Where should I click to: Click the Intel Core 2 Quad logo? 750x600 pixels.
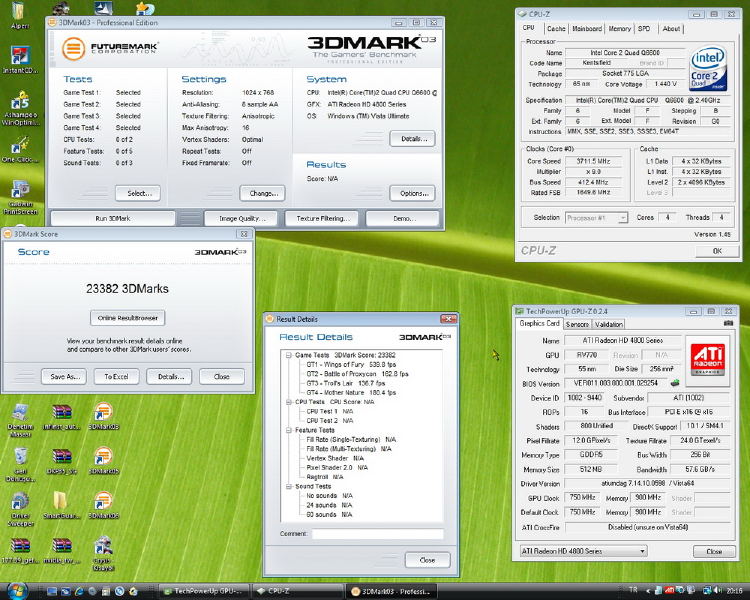tap(708, 68)
